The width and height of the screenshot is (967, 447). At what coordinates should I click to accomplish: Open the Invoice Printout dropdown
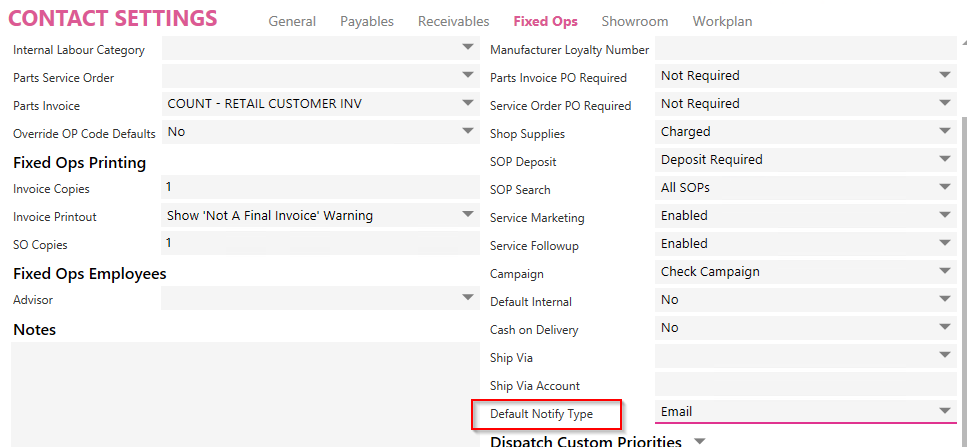coord(320,216)
